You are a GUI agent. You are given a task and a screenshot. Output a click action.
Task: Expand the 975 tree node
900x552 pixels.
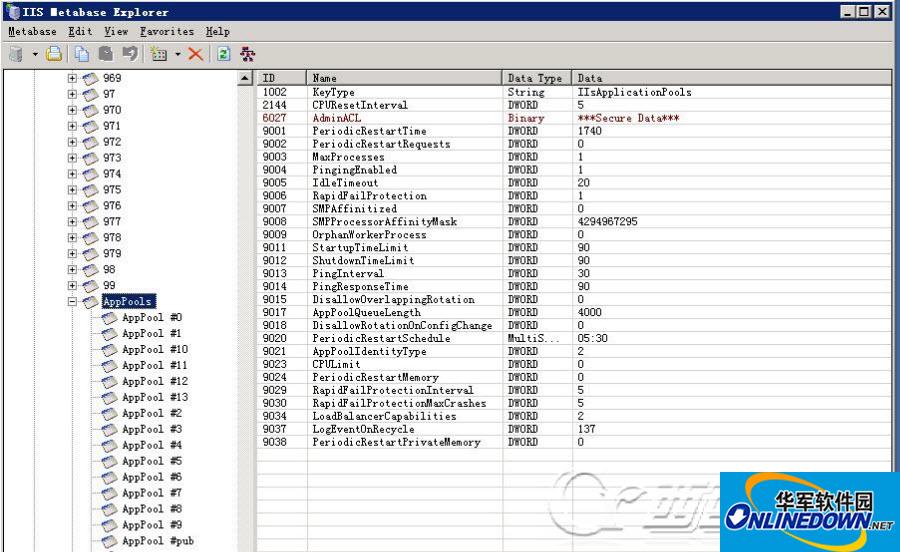(x=72, y=190)
